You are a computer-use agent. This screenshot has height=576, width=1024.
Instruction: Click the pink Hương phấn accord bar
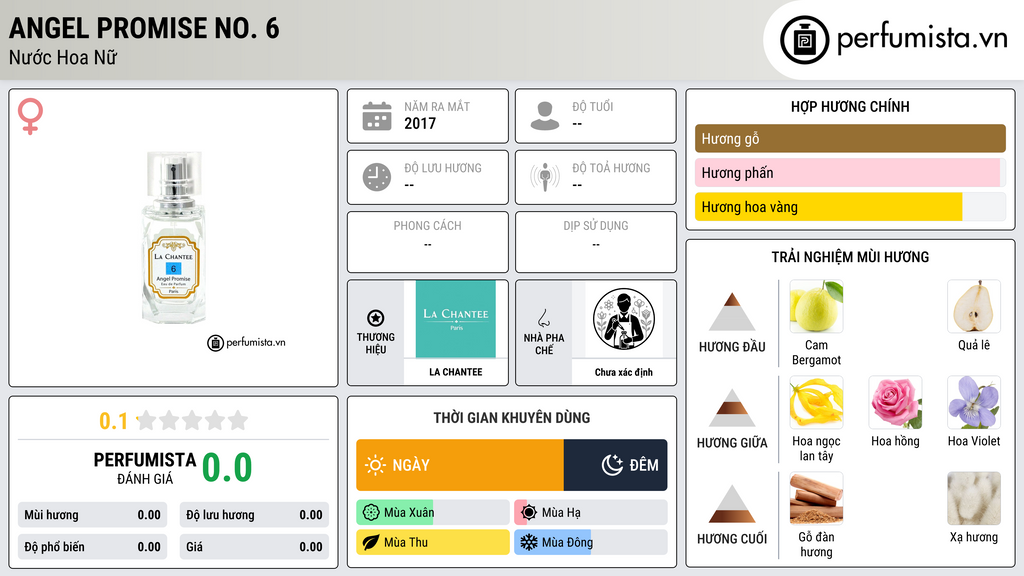pos(850,173)
